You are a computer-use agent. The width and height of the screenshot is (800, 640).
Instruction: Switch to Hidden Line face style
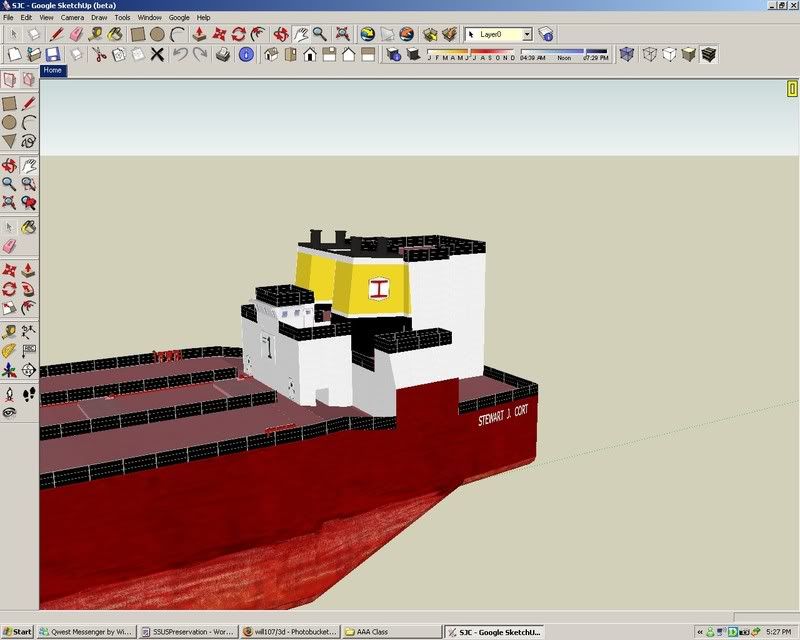[669, 54]
